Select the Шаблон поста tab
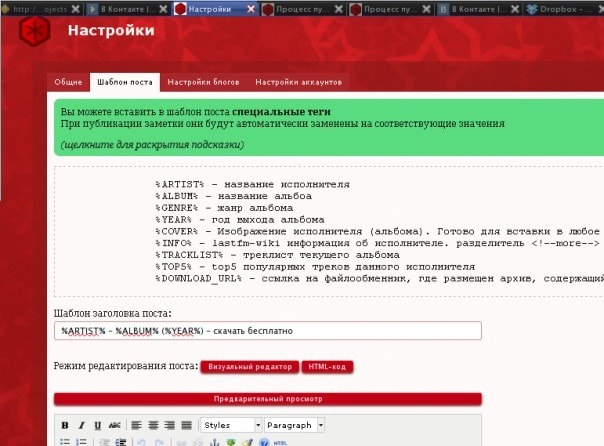The image size is (604, 446). (x=125, y=82)
